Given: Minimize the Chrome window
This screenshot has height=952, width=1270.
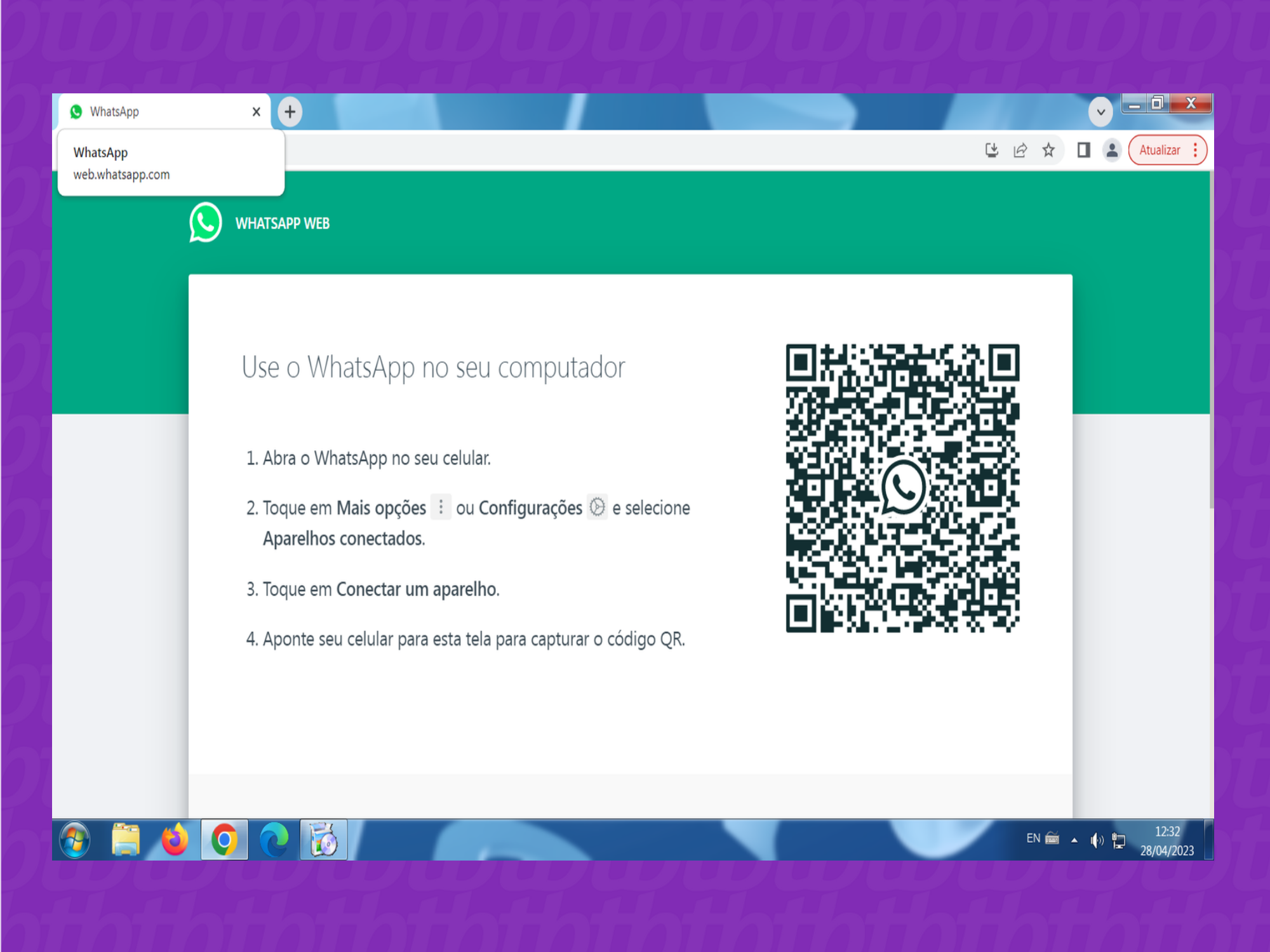Looking at the screenshot, I should [x=1134, y=104].
